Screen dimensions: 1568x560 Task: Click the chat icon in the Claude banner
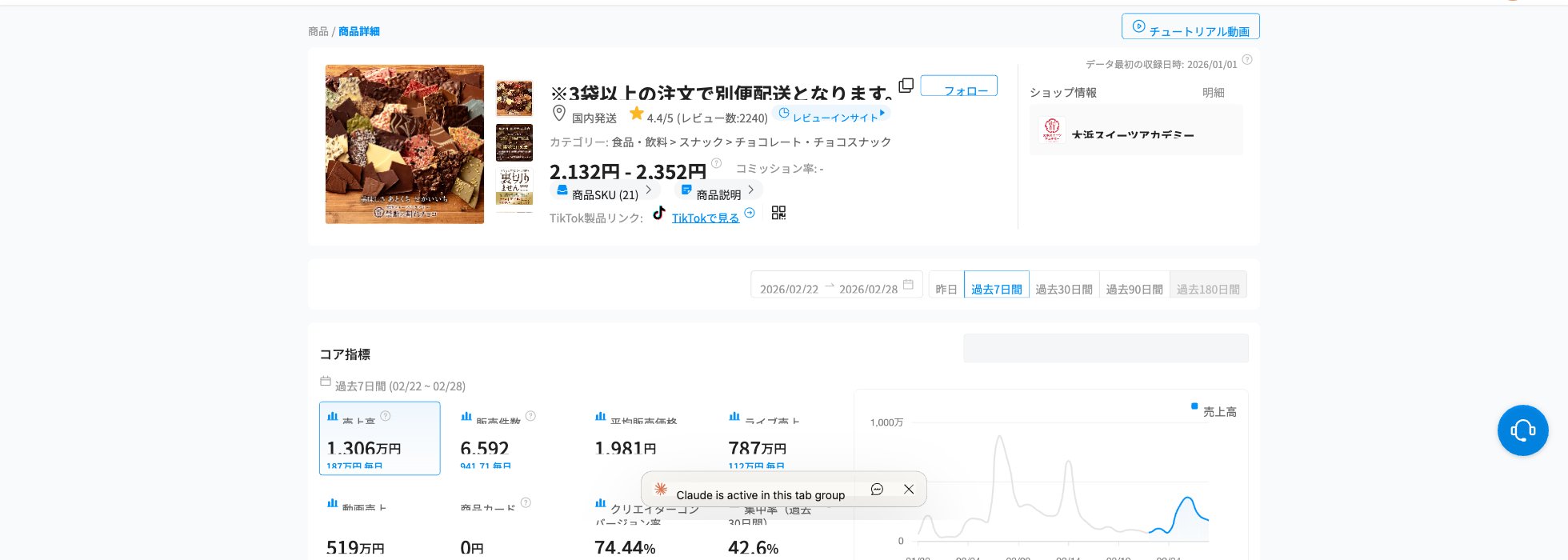point(877,489)
